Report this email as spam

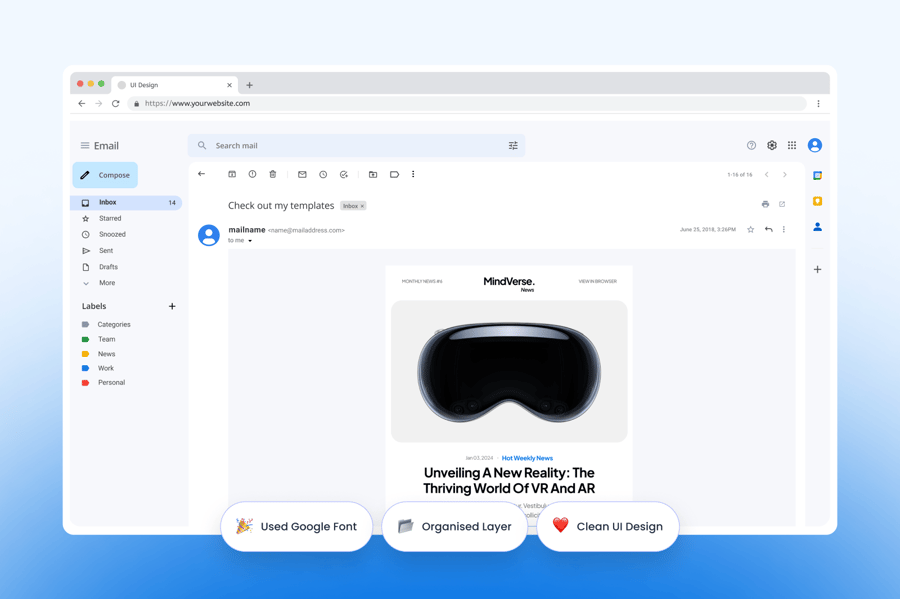point(252,175)
